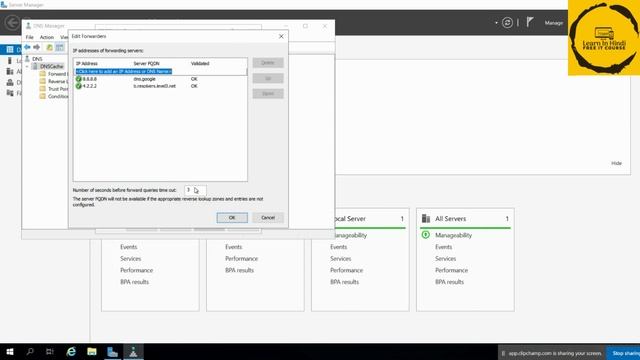Click Stop sharing in the screen-share bar
The image size is (640, 360).
pos(624,353)
